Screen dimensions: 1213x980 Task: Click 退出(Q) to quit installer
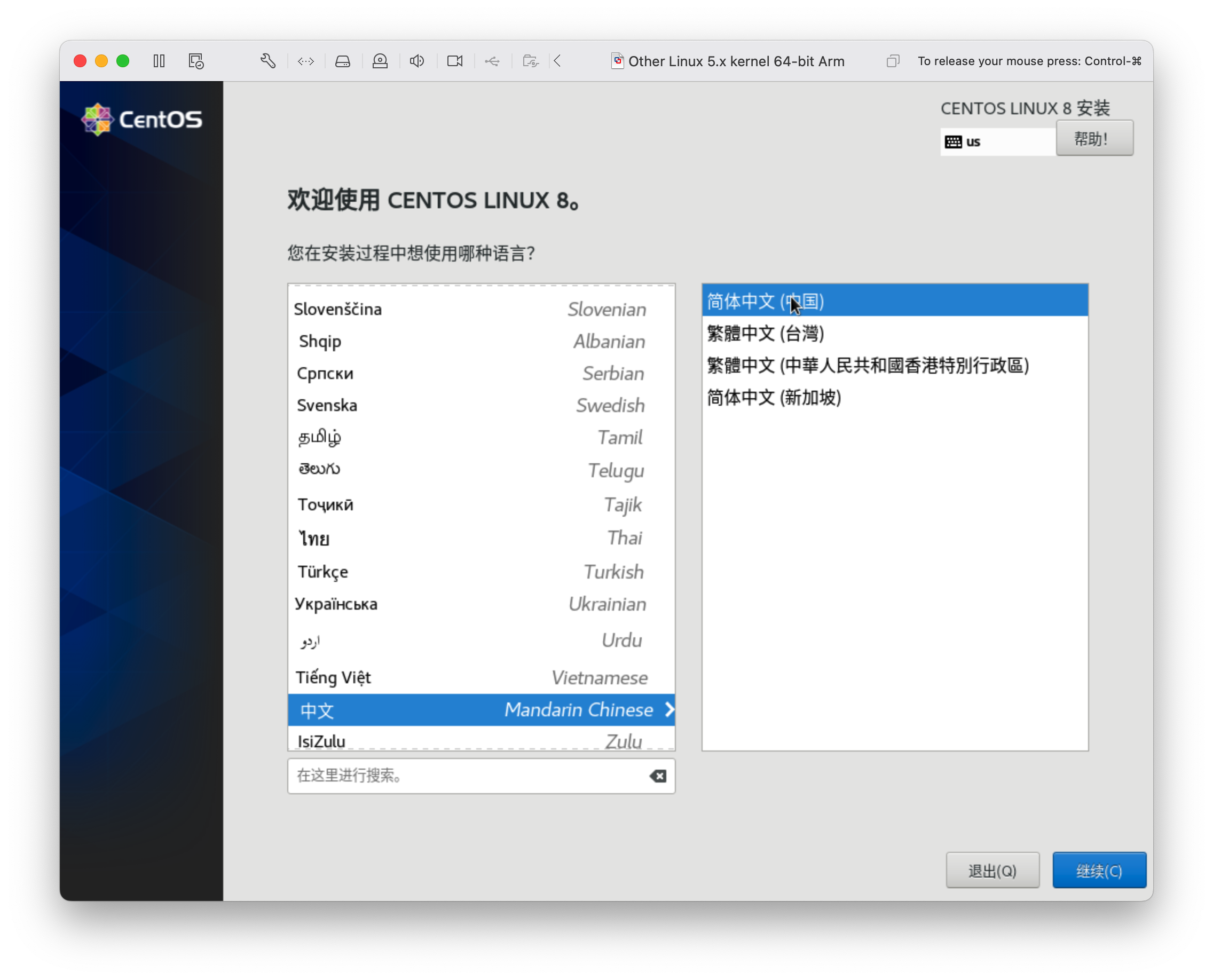click(993, 871)
